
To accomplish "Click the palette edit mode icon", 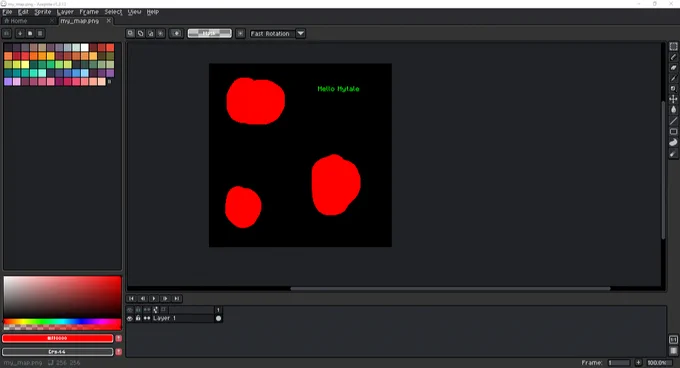I will [7, 33].
